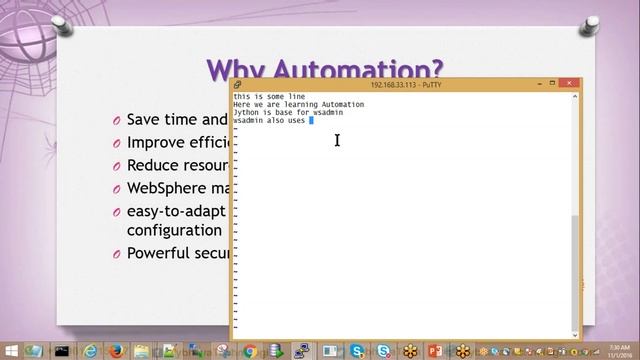
Task: Close the PuTTY window
Action: click(x=569, y=83)
